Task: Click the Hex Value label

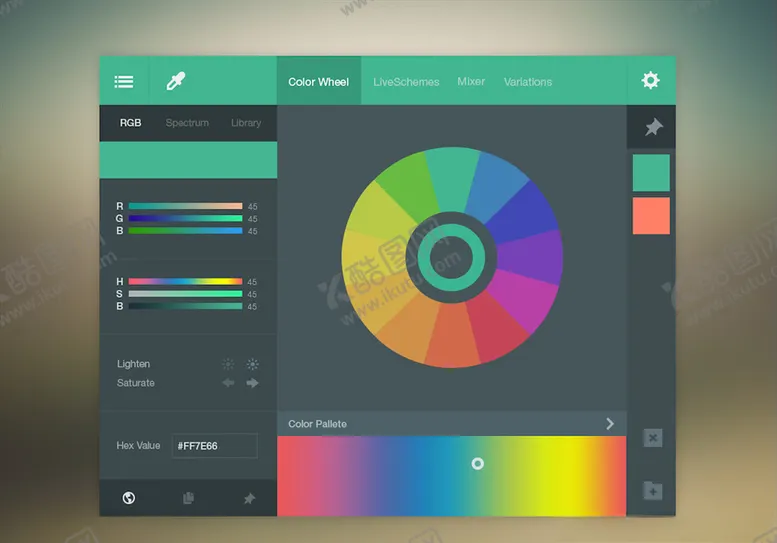Action: point(138,445)
